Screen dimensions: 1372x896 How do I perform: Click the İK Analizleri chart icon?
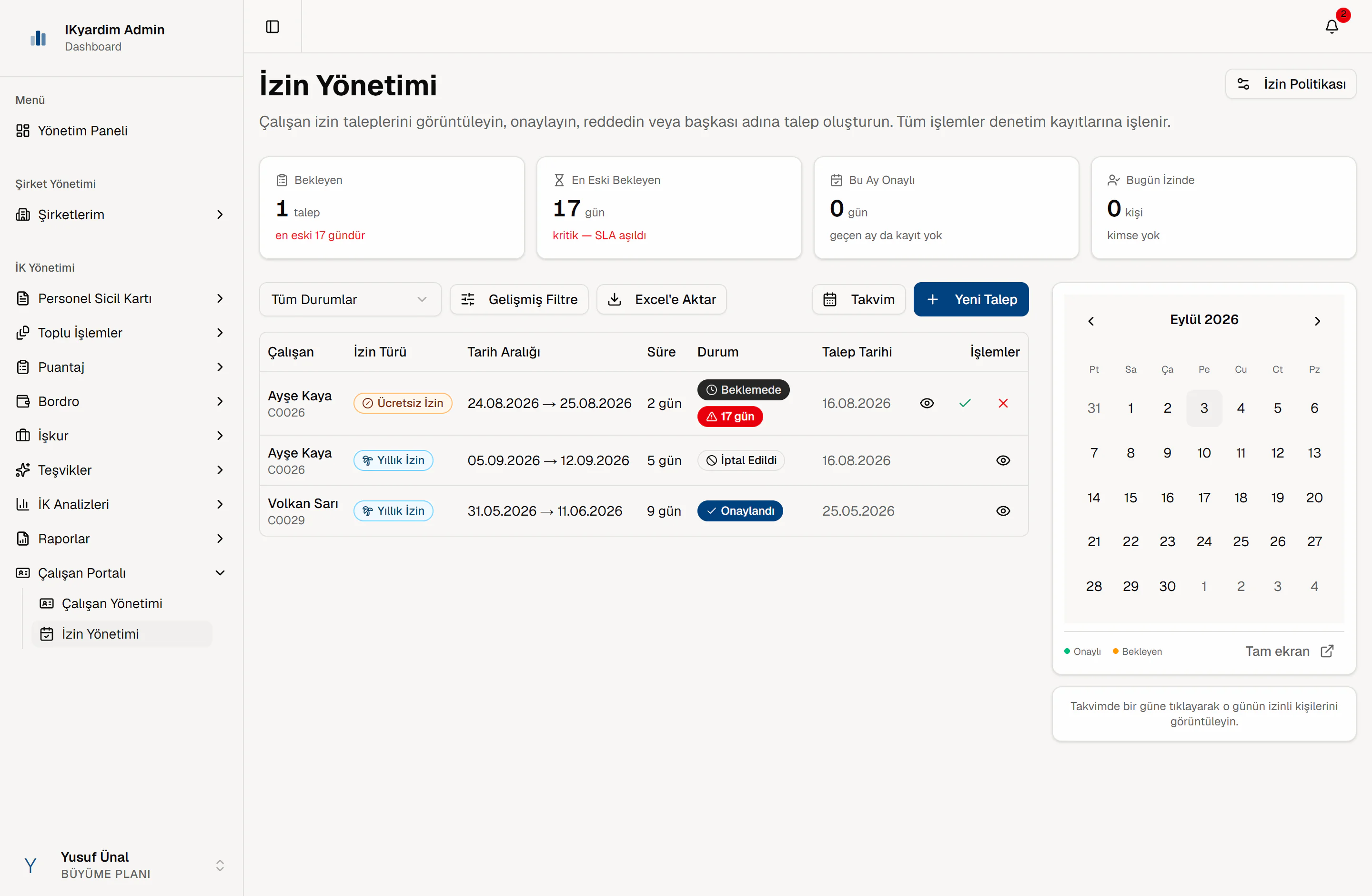(x=22, y=504)
